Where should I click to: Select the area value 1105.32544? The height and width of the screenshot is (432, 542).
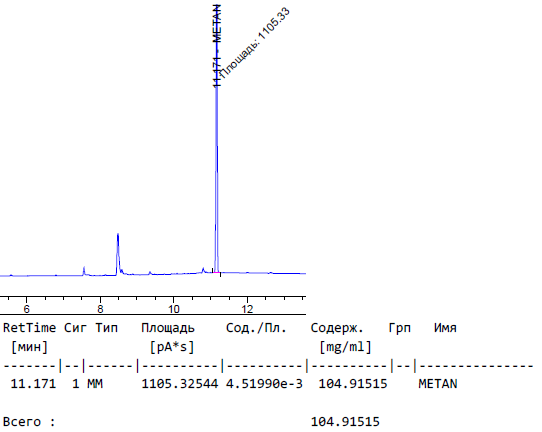tap(180, 384)
